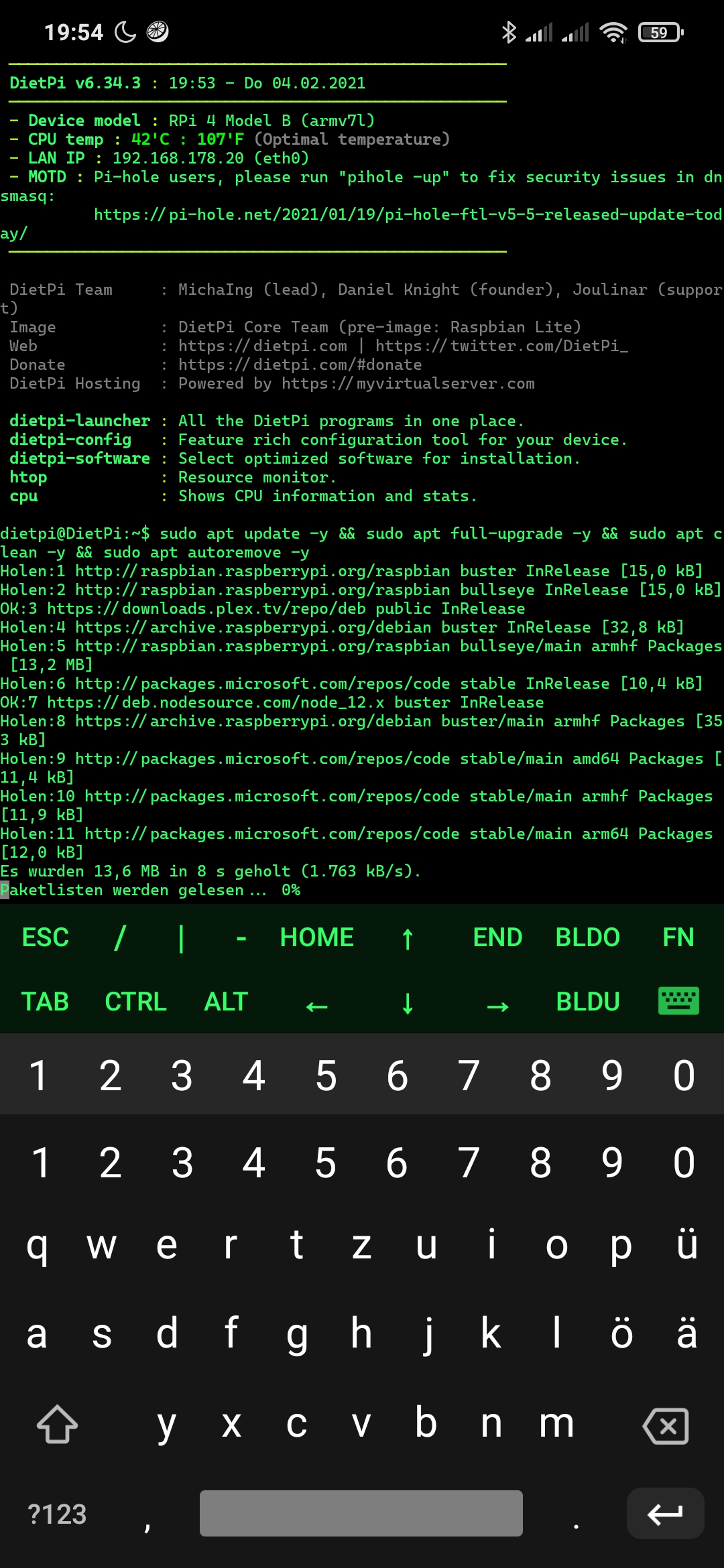
Task: Tap the spacebar on keyboard
Action: pos(361,1513)
